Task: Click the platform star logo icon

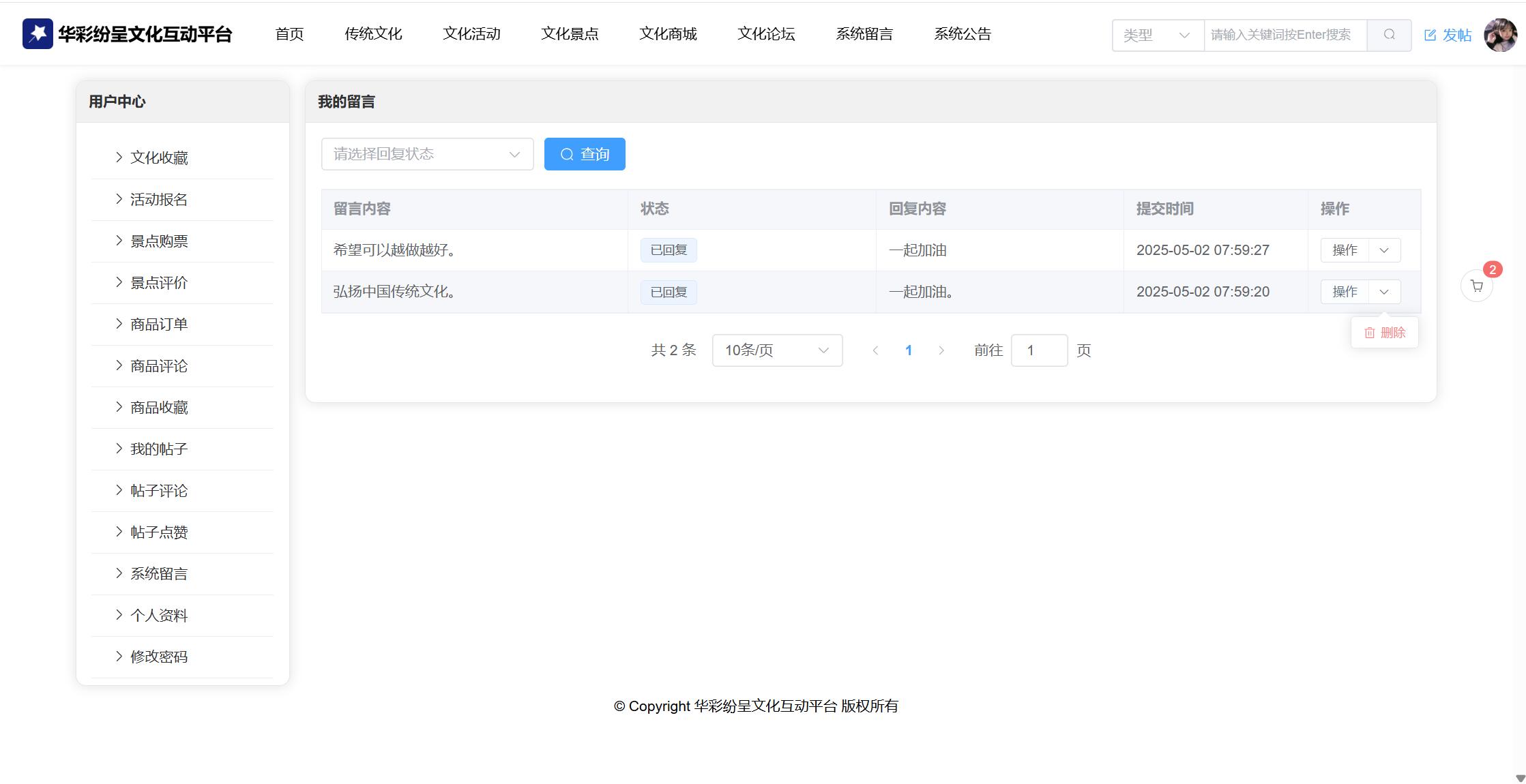Action: coord(38,33)
